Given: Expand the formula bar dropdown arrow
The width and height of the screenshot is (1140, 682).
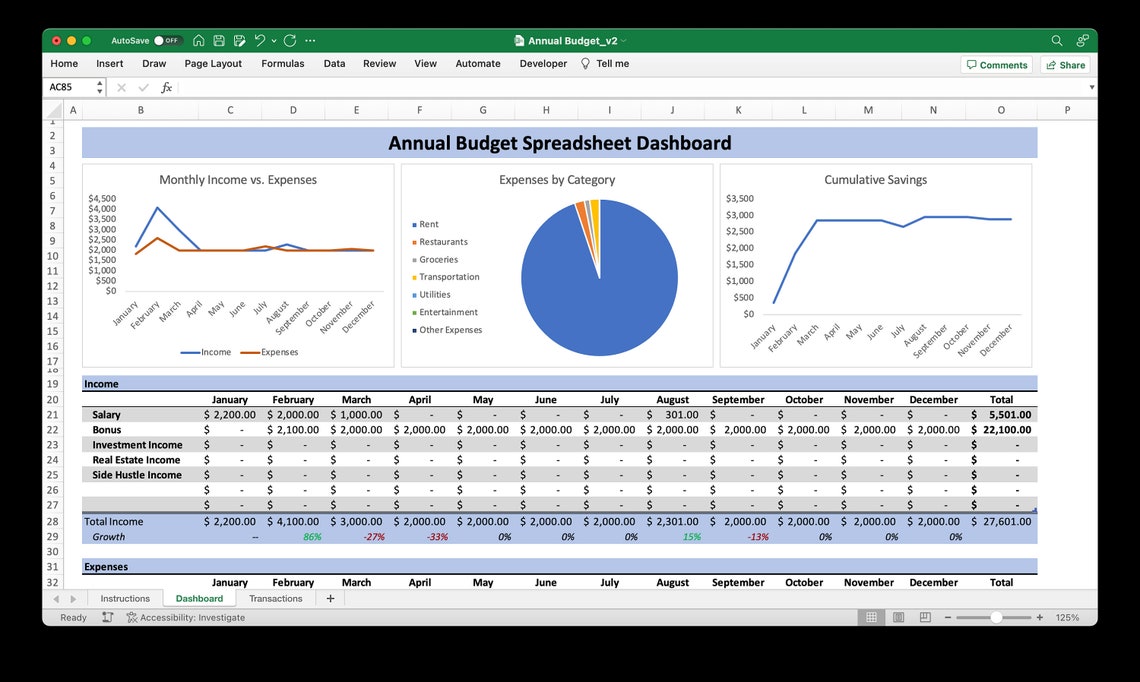Looking at the screenshot, I should pos(1091,87).
